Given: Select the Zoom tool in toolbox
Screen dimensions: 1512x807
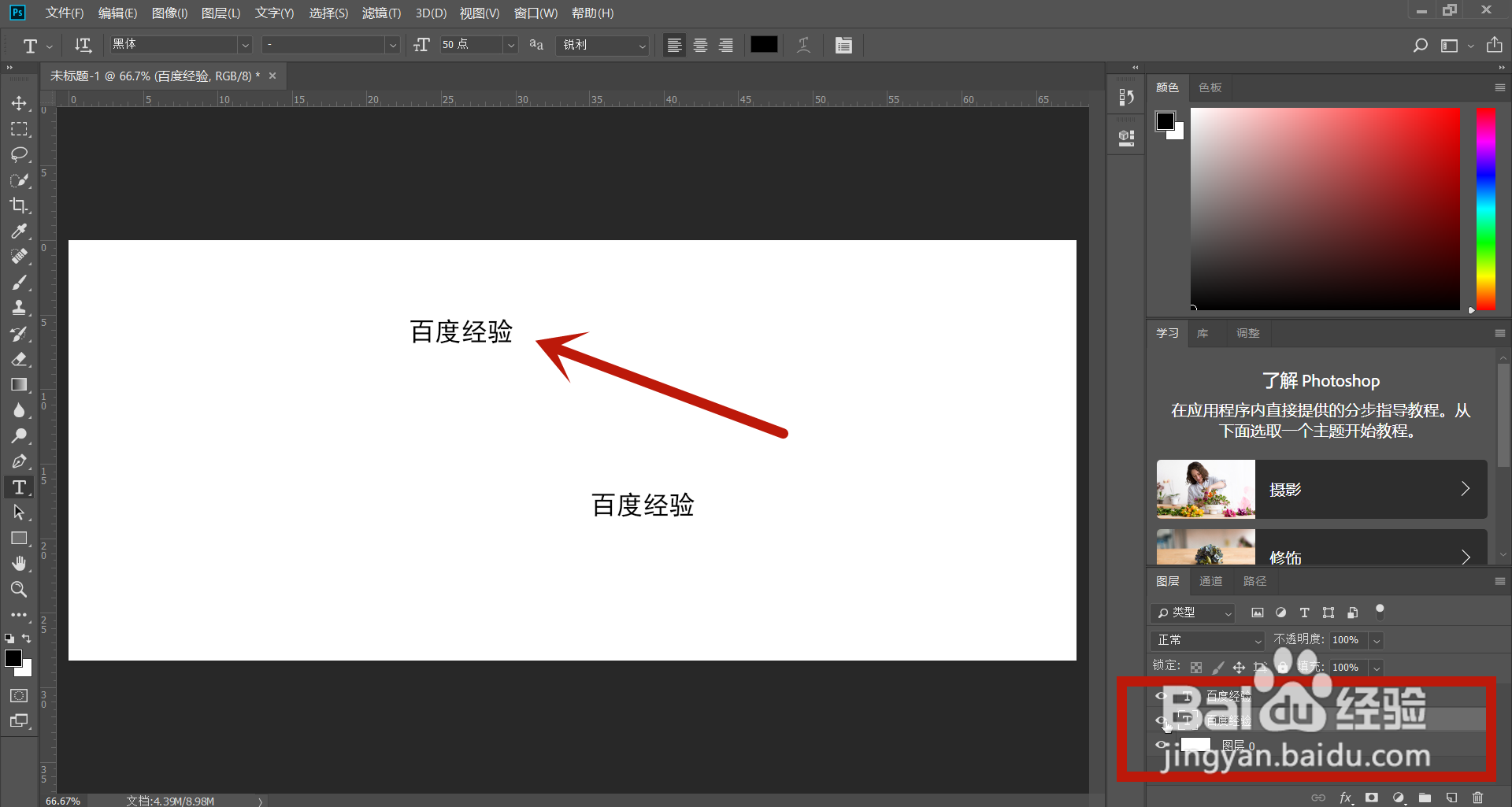Looking at the screenshot, I should 19,590.
